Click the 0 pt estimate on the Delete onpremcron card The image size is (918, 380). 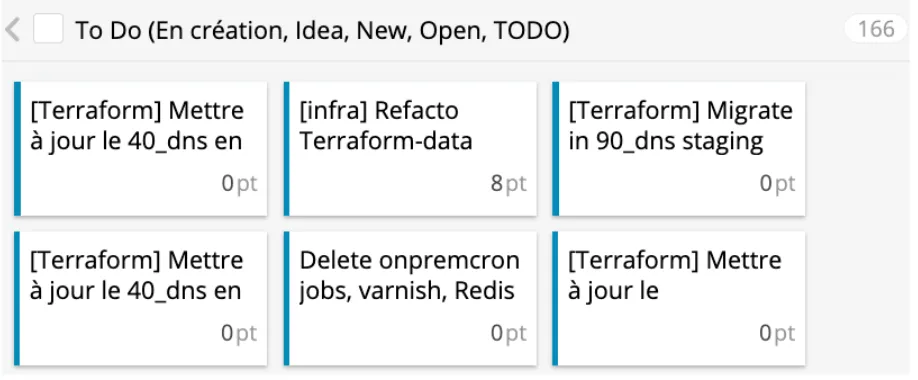pyautogui.click(x=508, y=334)
